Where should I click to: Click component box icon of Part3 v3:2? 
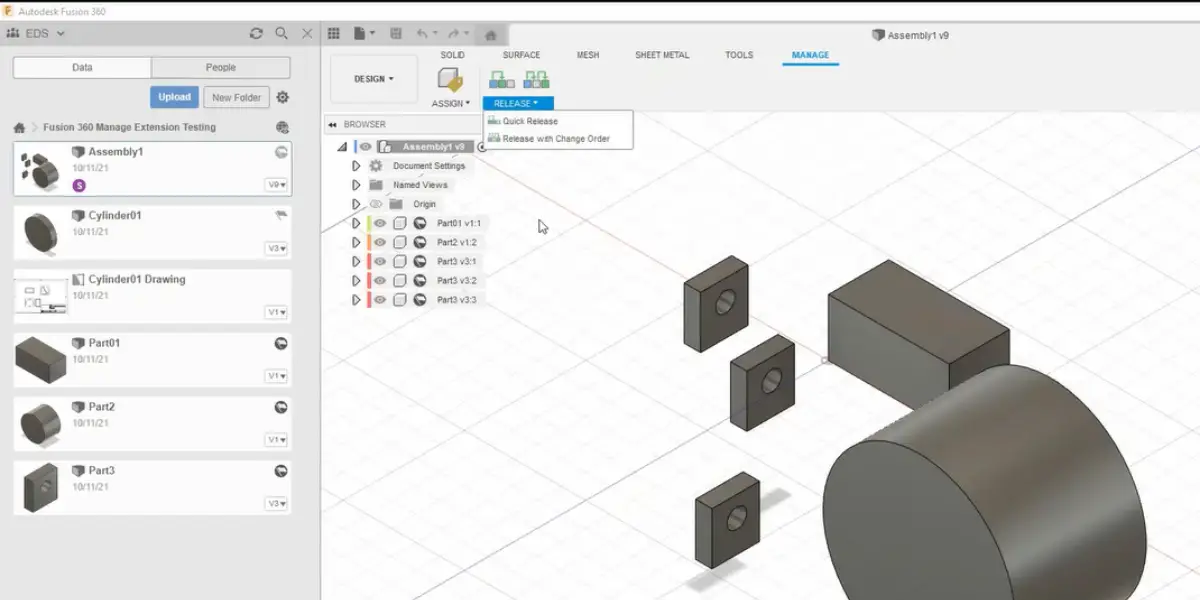point(400,281)
